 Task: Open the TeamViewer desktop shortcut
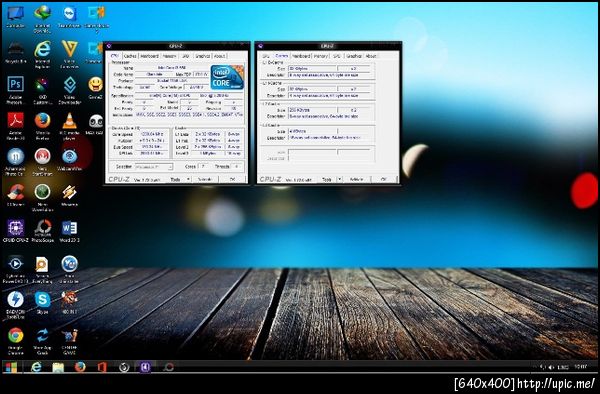click(69, 16)
